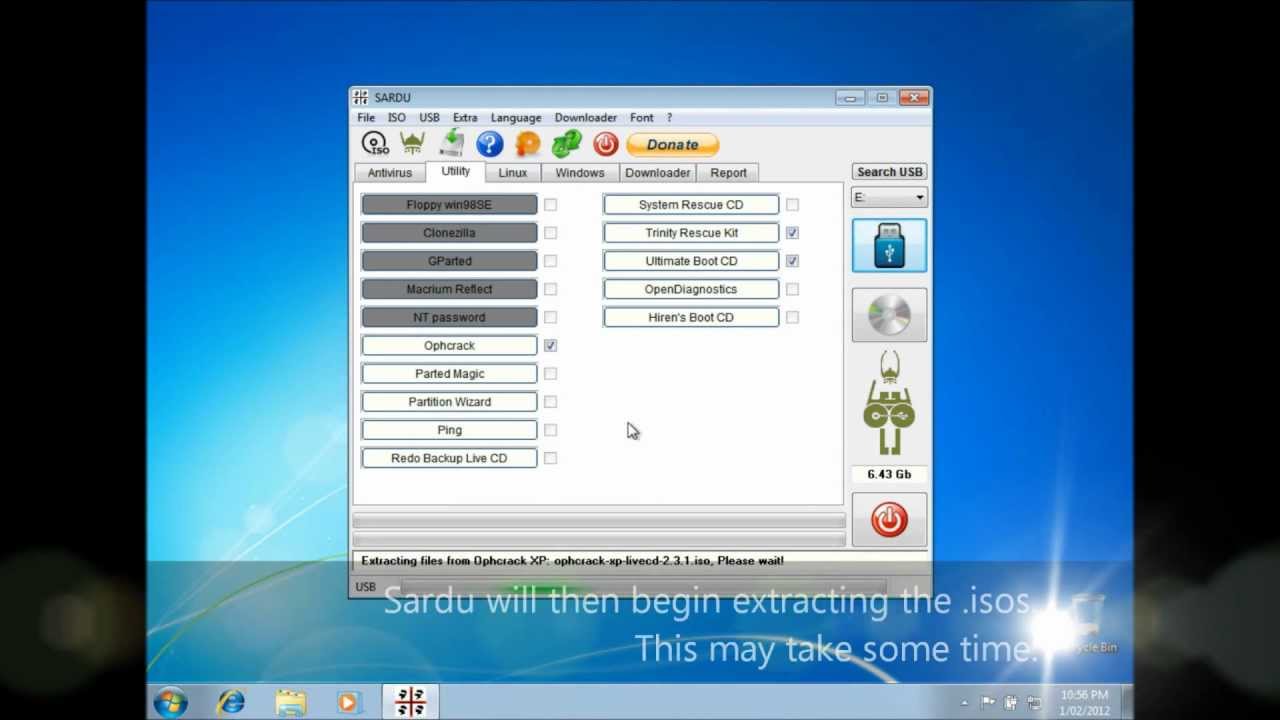Open the Language menu
1280x720 pixels.
[516, 117]
